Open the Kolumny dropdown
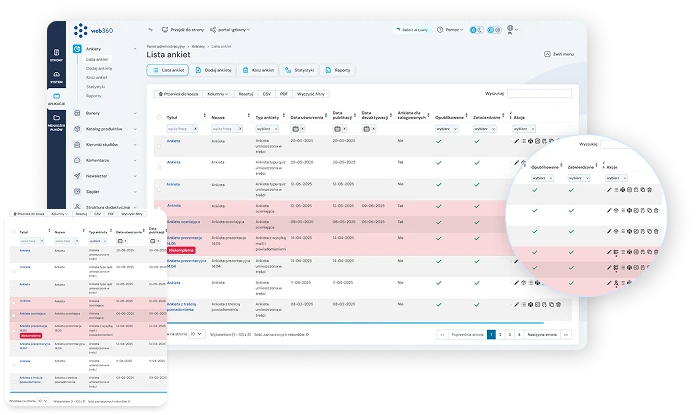Image resolution: width=696 pixels, height=415 pixels. (x=218, y=93)
